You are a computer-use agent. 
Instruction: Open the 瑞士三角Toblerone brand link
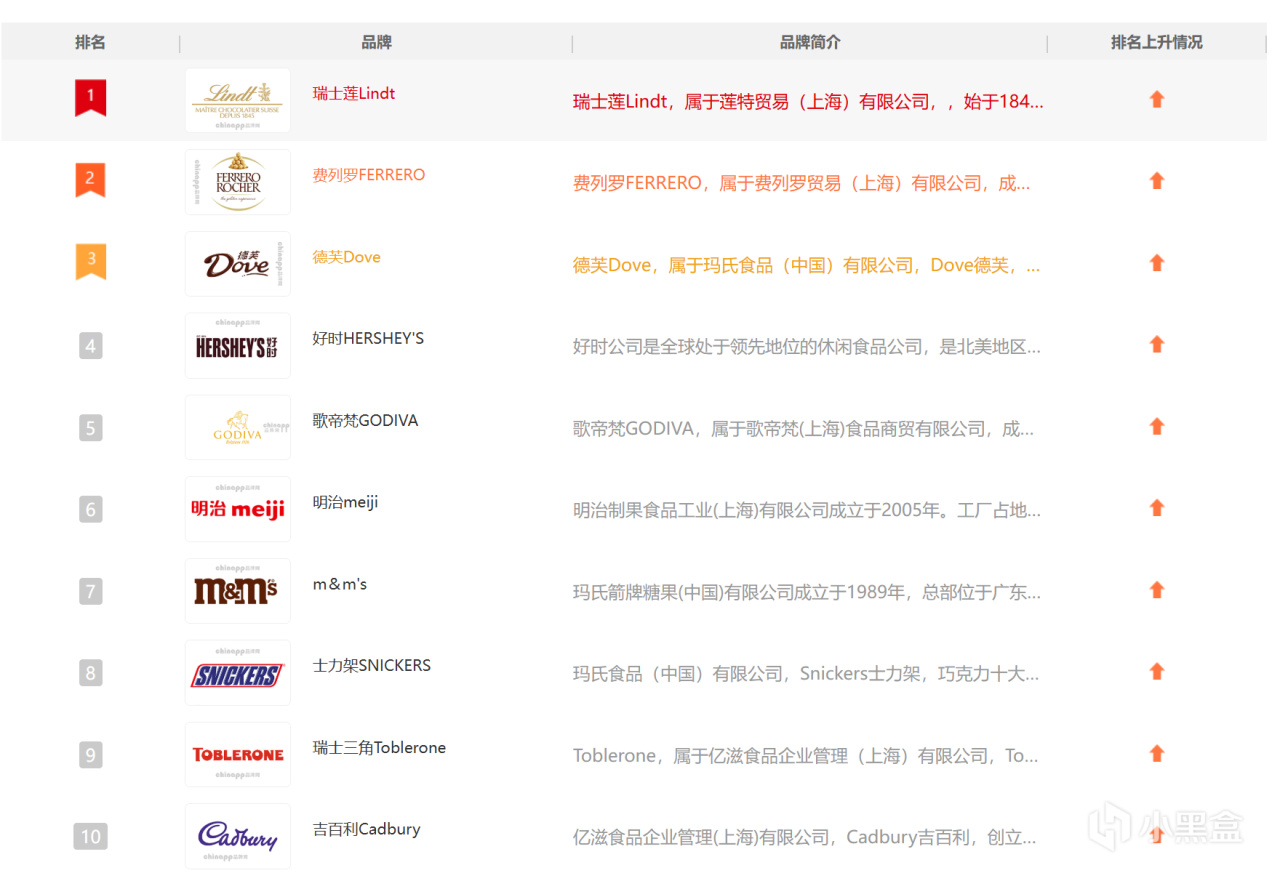[379, 748]
